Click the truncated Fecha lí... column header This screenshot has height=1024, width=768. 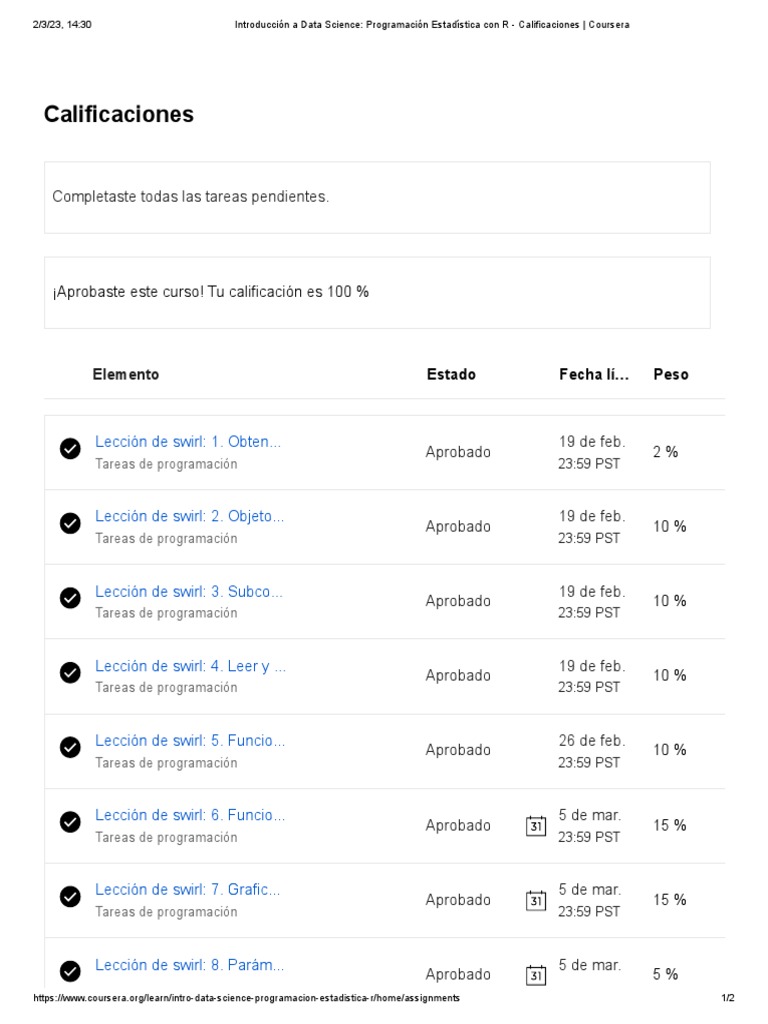(594, 374)
